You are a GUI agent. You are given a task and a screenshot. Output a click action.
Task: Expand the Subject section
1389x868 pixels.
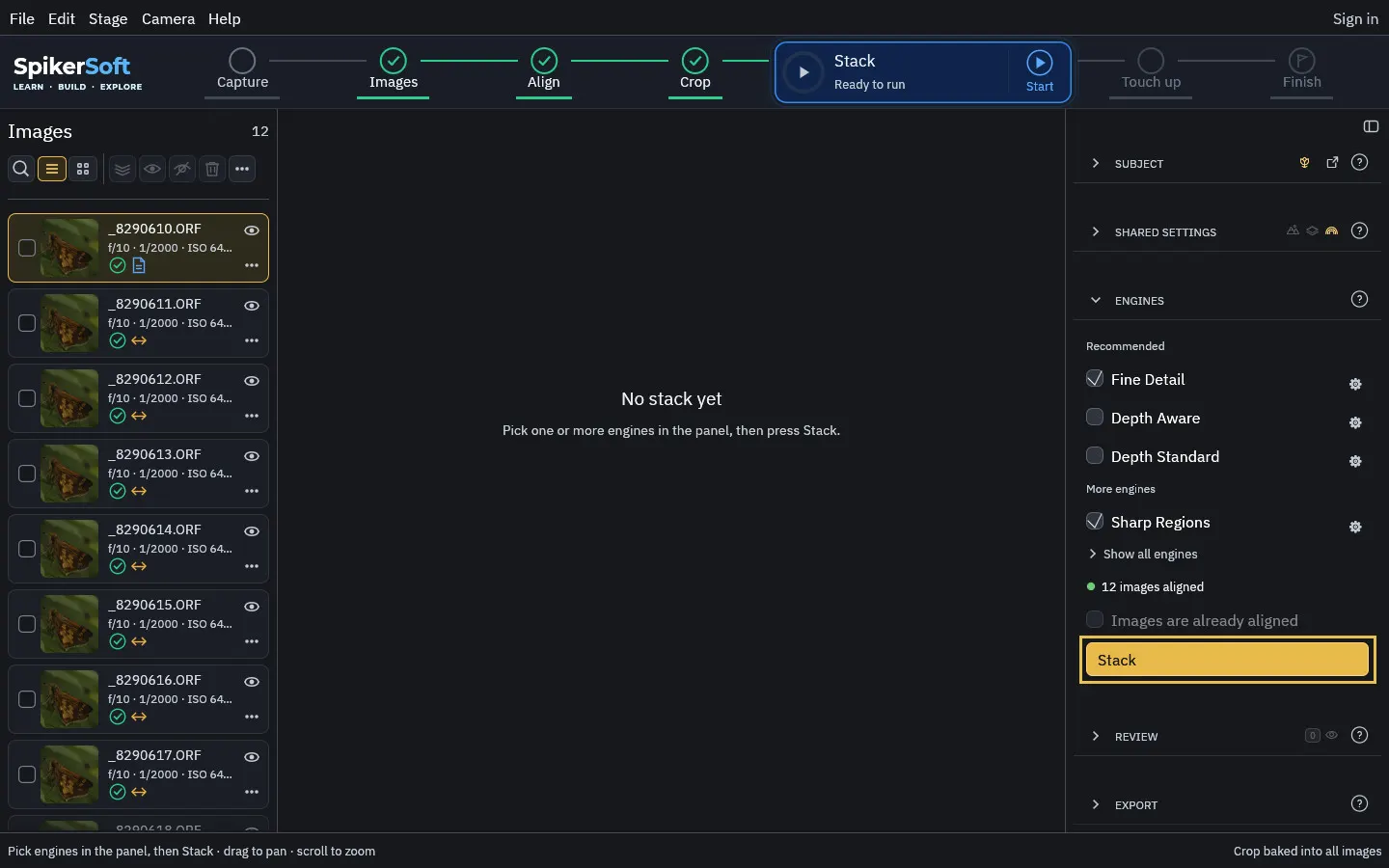pos(1095,163)
